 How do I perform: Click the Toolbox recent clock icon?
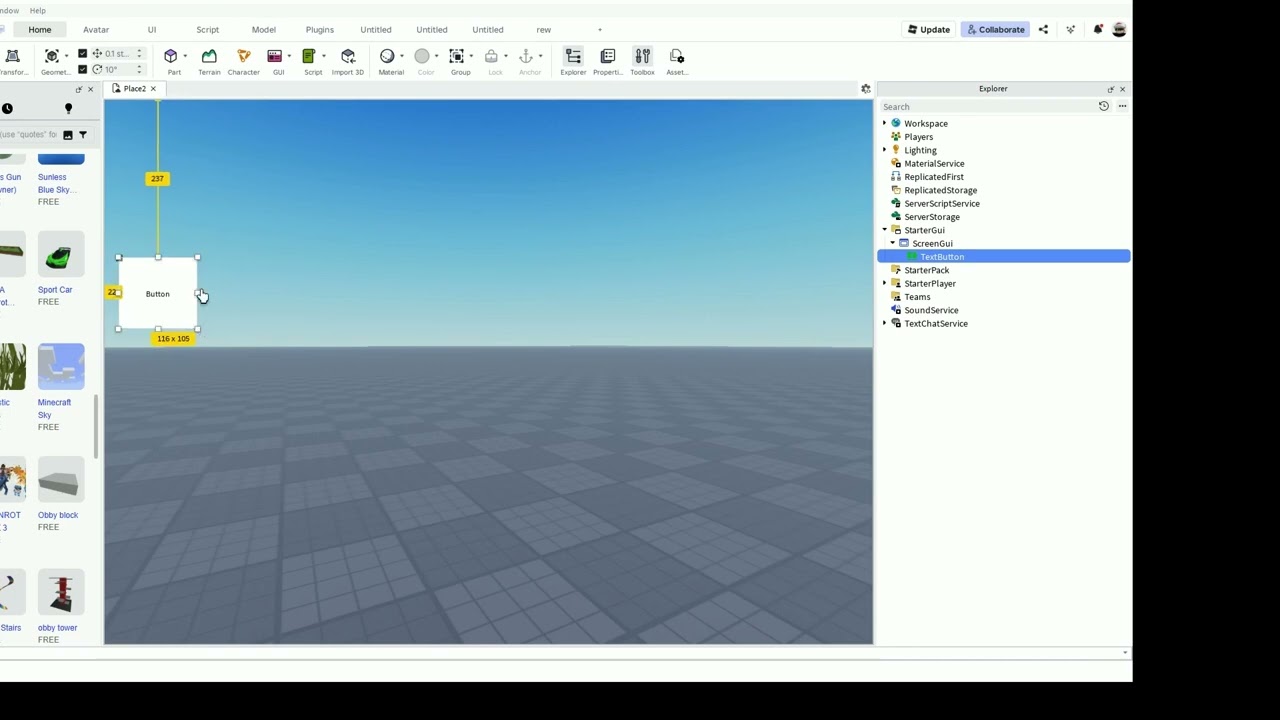point(7,108)
